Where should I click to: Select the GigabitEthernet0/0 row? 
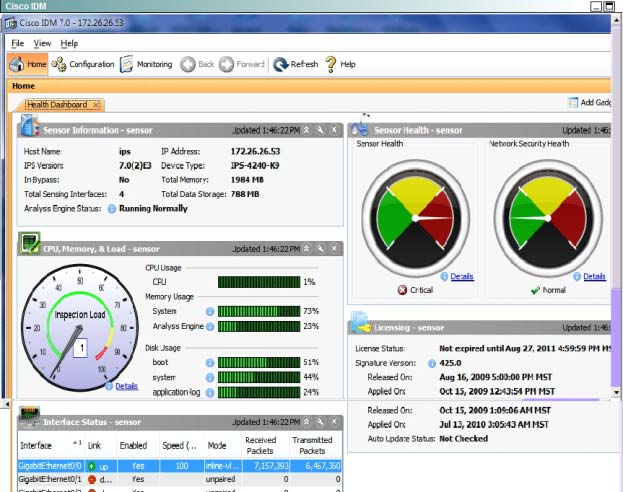click(x=180, y=466)
